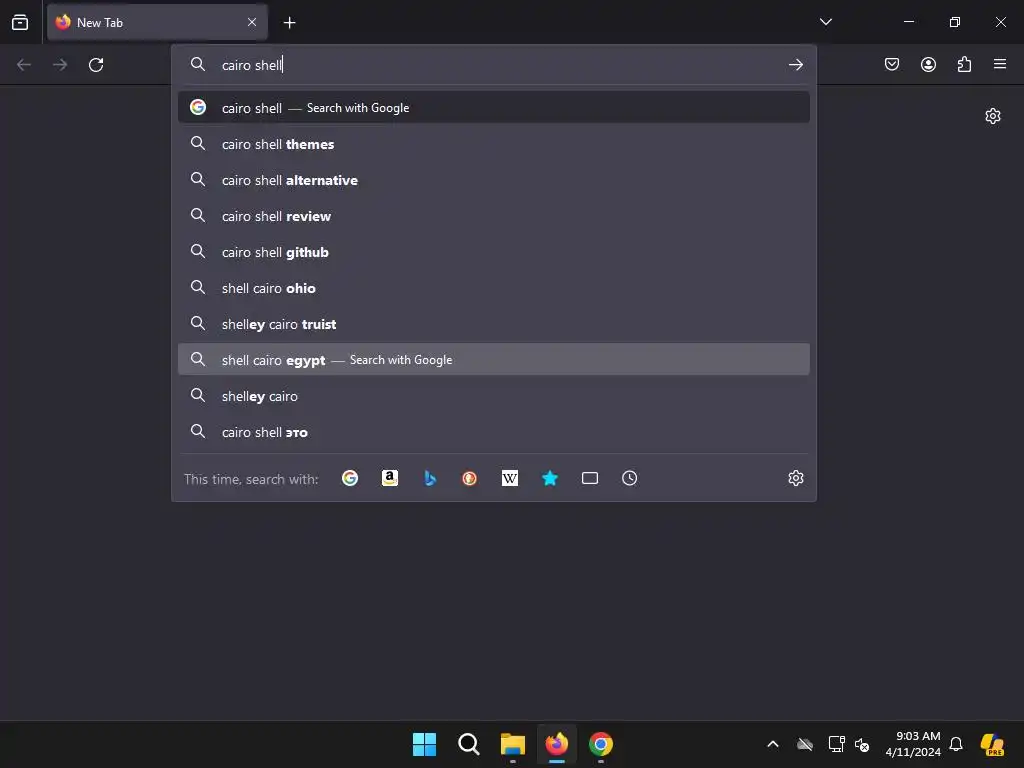The width and height of the screenshot is (1024, 768).
Task: Search open tabs with tab icon
Action: click(590, 479)
